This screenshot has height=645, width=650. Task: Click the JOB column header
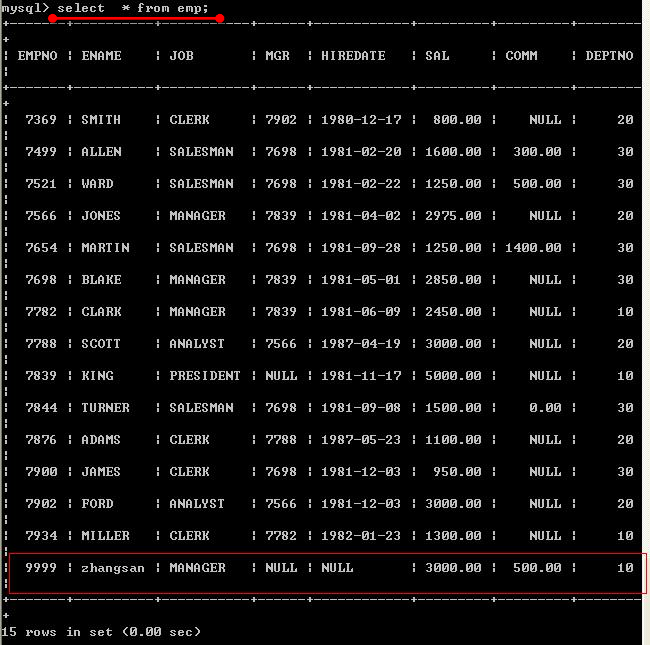click(x=181, y=56)
